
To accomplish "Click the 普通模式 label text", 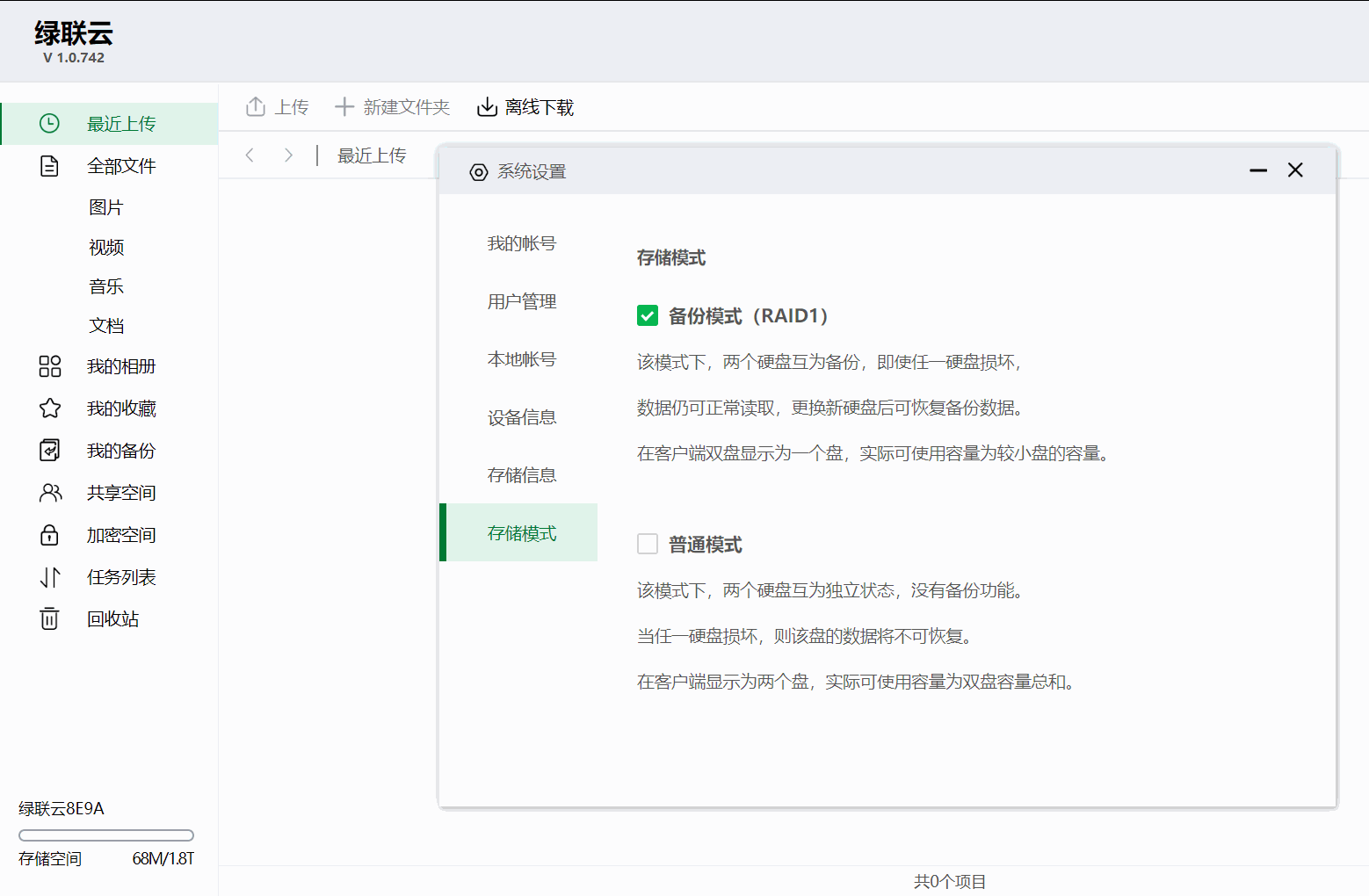I will [x=706, y=545].
